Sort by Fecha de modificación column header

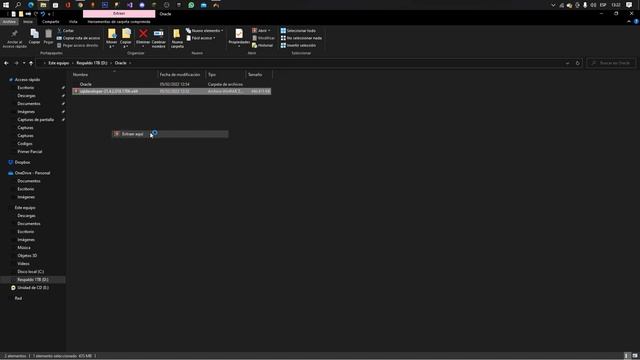click(x=182, y=75)
